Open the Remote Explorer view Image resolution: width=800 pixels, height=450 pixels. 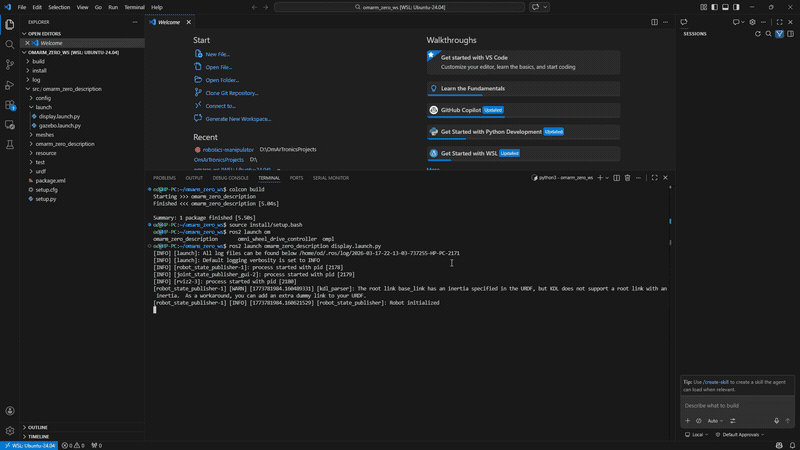point(10,125)
